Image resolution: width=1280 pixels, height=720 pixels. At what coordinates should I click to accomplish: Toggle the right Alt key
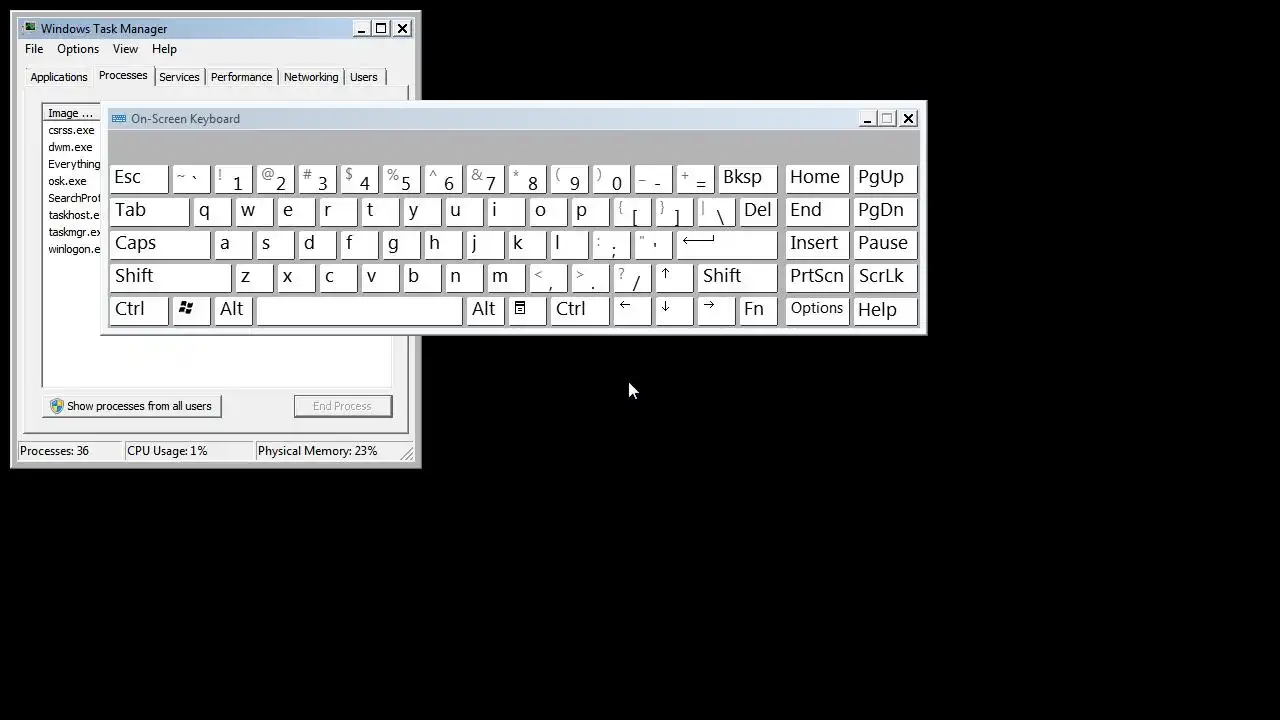point(485,310)
